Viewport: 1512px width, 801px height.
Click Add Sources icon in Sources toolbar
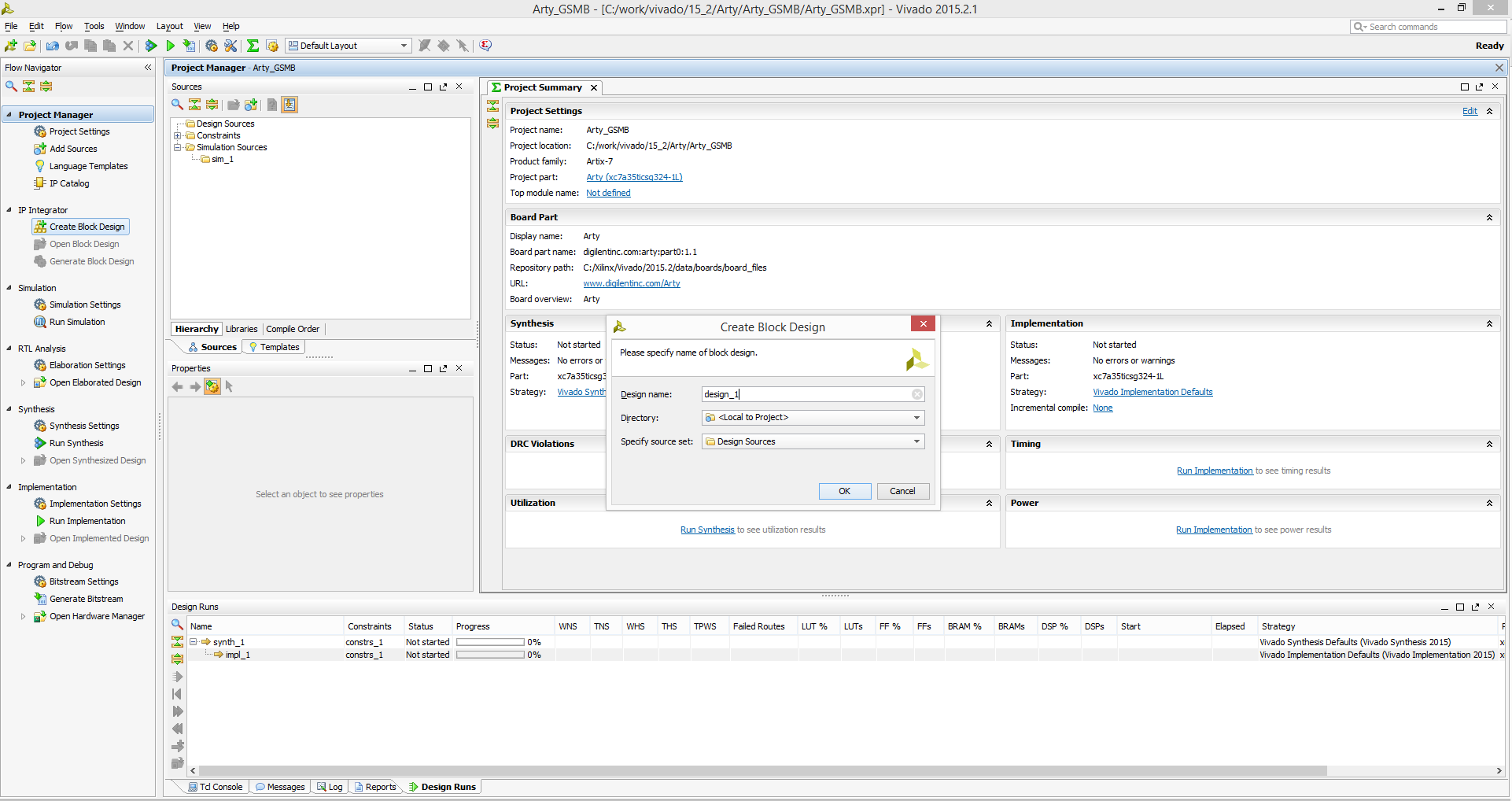point(251,105)
